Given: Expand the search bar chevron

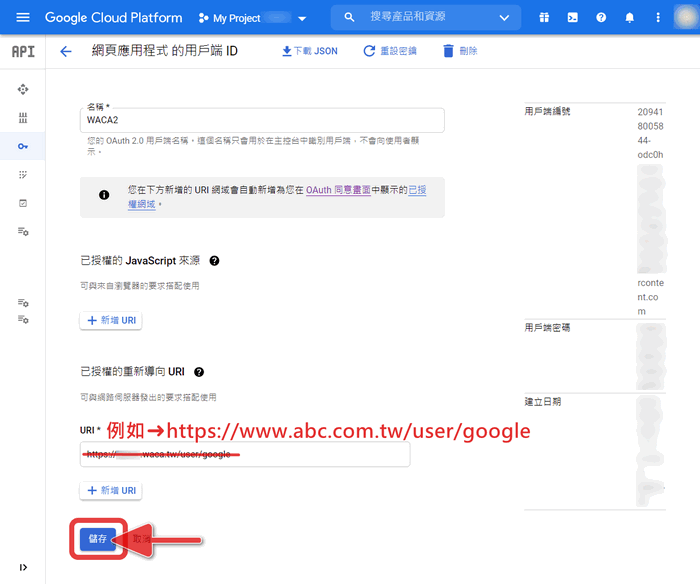Looking at the screenshot, I should coord(504,18).
